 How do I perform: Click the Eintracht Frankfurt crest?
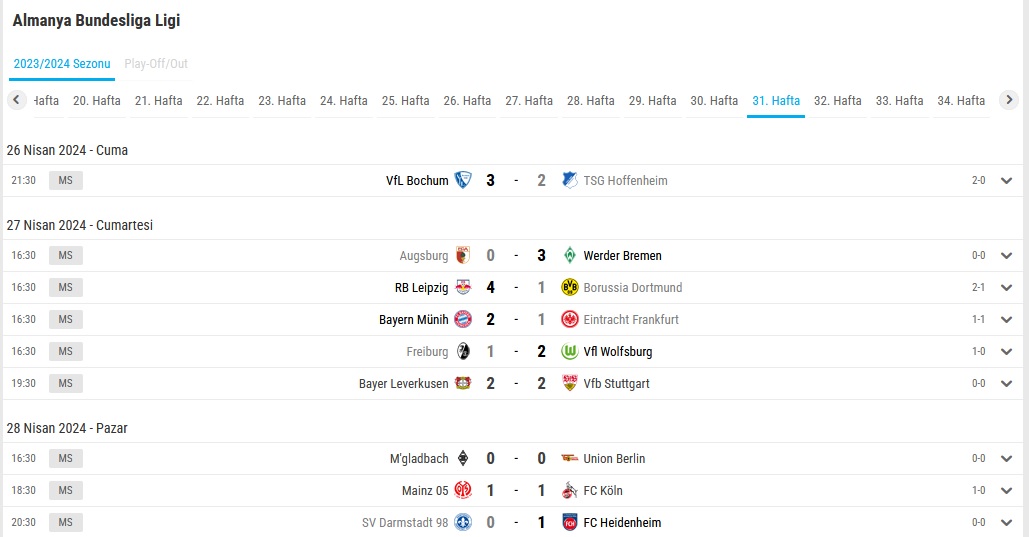tap(570, 319)
